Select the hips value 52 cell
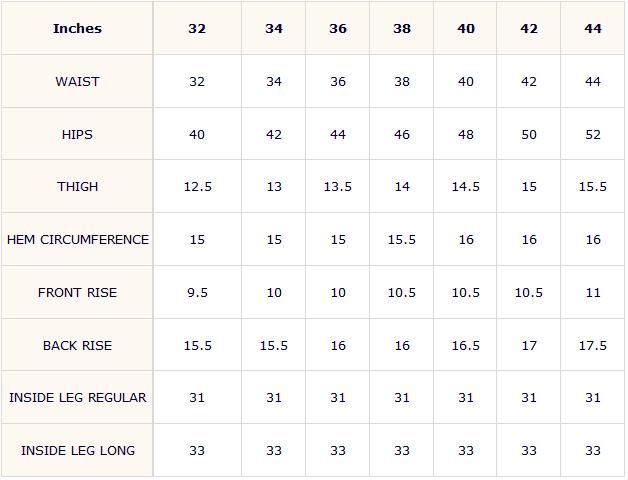Screen dimensions: 628x480 click(593, 134)
